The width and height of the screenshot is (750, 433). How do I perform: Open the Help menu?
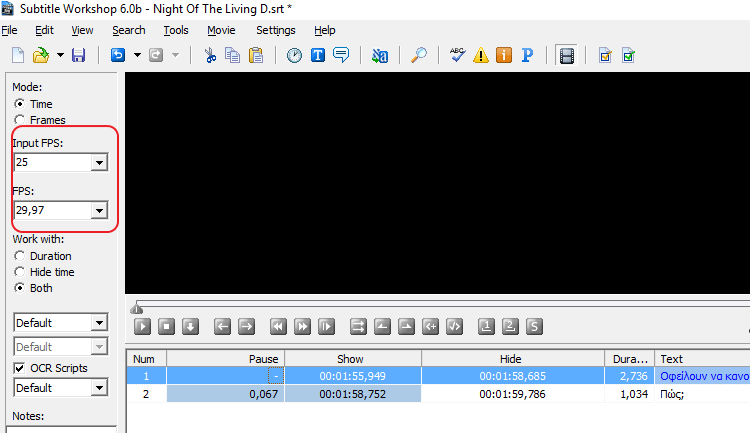point(324,30)
